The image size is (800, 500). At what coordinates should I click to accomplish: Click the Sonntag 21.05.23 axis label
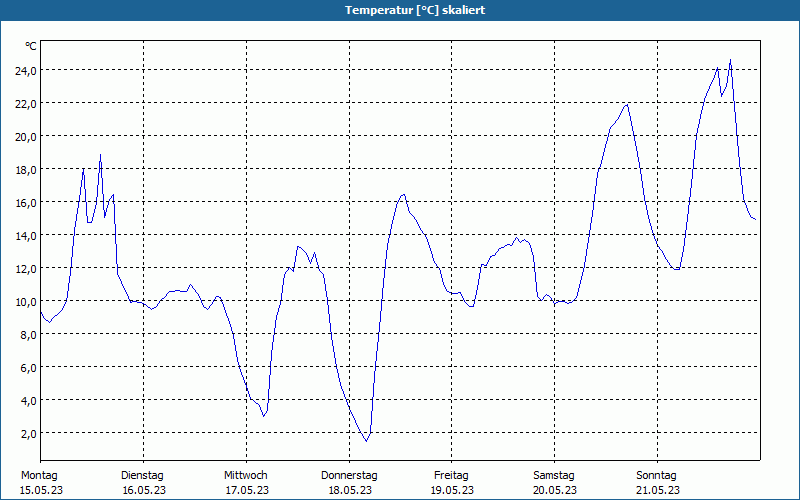pyautogui.click(x=657, y=483)
